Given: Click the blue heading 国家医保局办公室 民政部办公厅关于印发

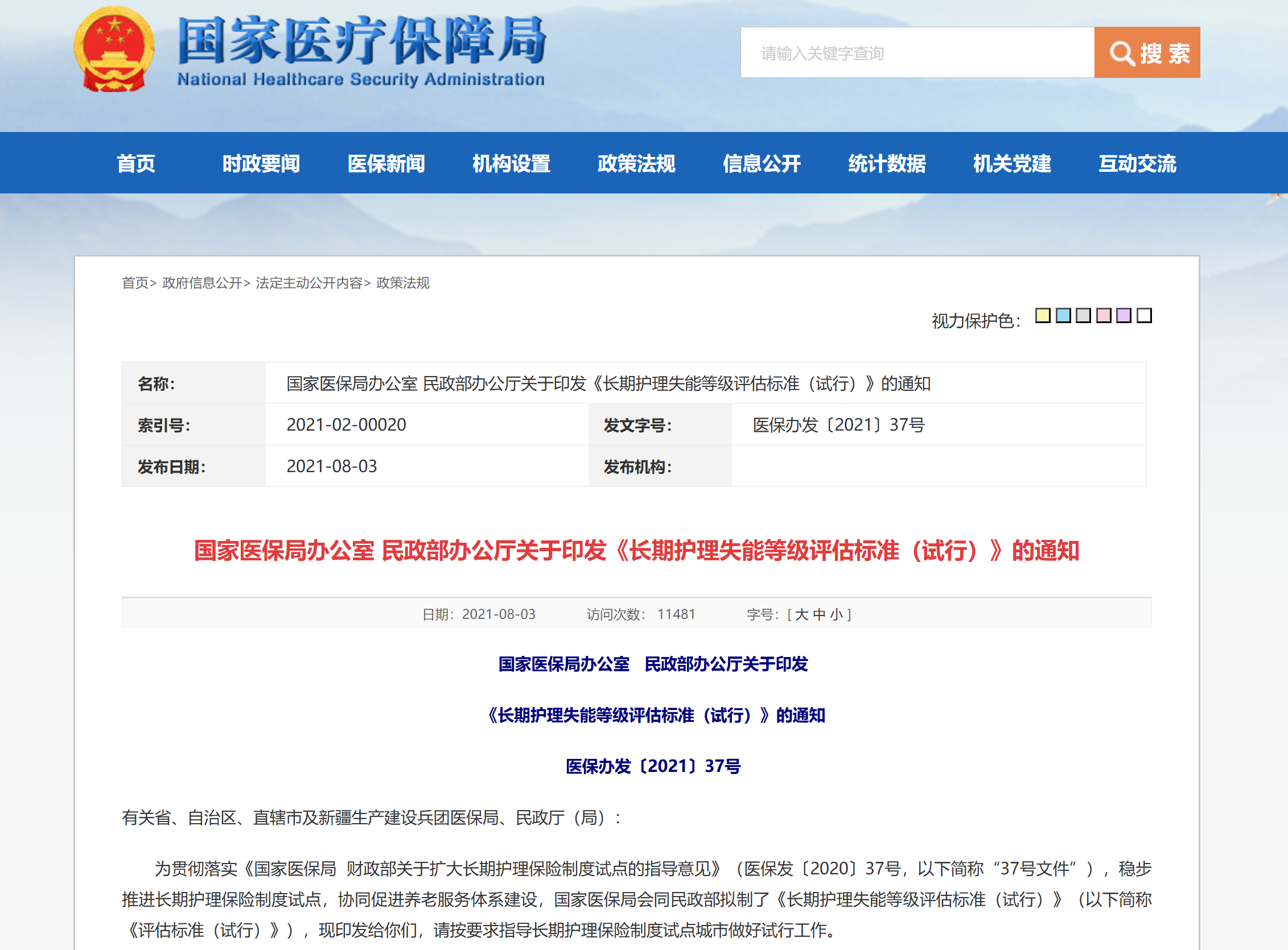Looking at the screenshot, I should 653,664.
